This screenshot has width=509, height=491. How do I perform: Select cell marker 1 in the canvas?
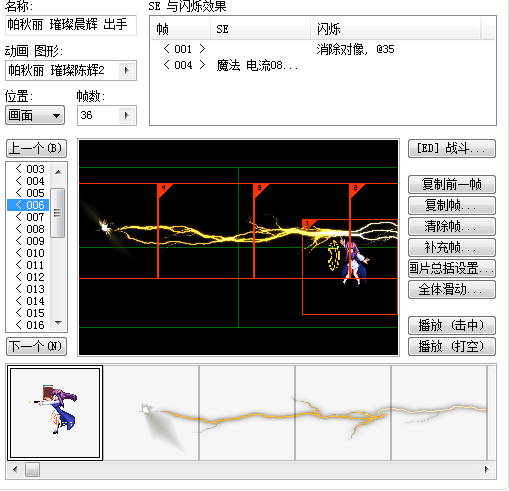tap(308, 224)
